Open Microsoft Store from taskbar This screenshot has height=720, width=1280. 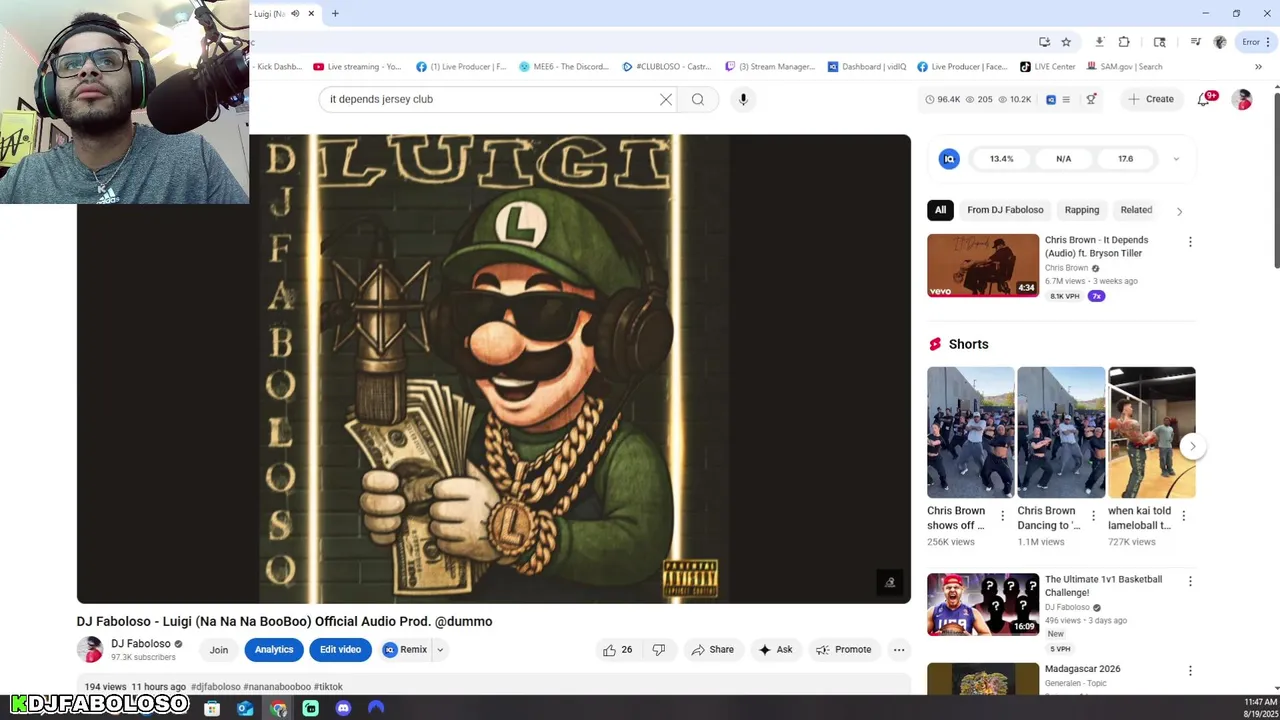pos(212,709)
